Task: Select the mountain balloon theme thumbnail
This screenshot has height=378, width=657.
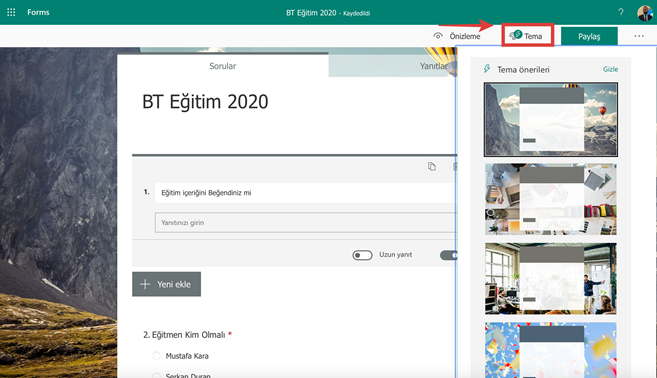Action: click(551, 119)
